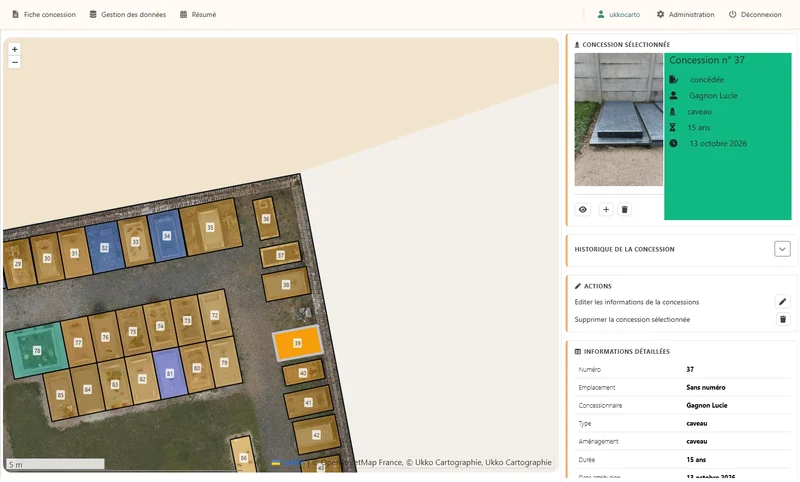
Task: Open the Résumé menu item
Action: click(198, 14)
